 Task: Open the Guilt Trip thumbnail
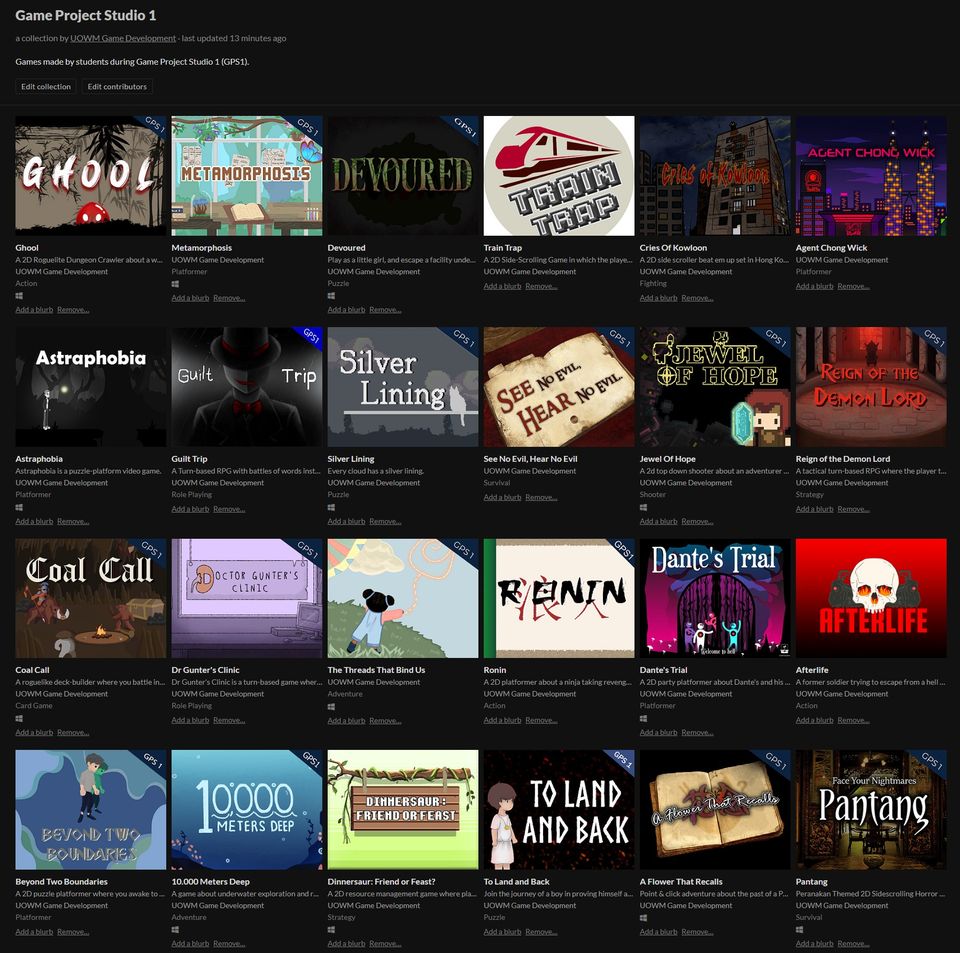[x=247, y=387]
